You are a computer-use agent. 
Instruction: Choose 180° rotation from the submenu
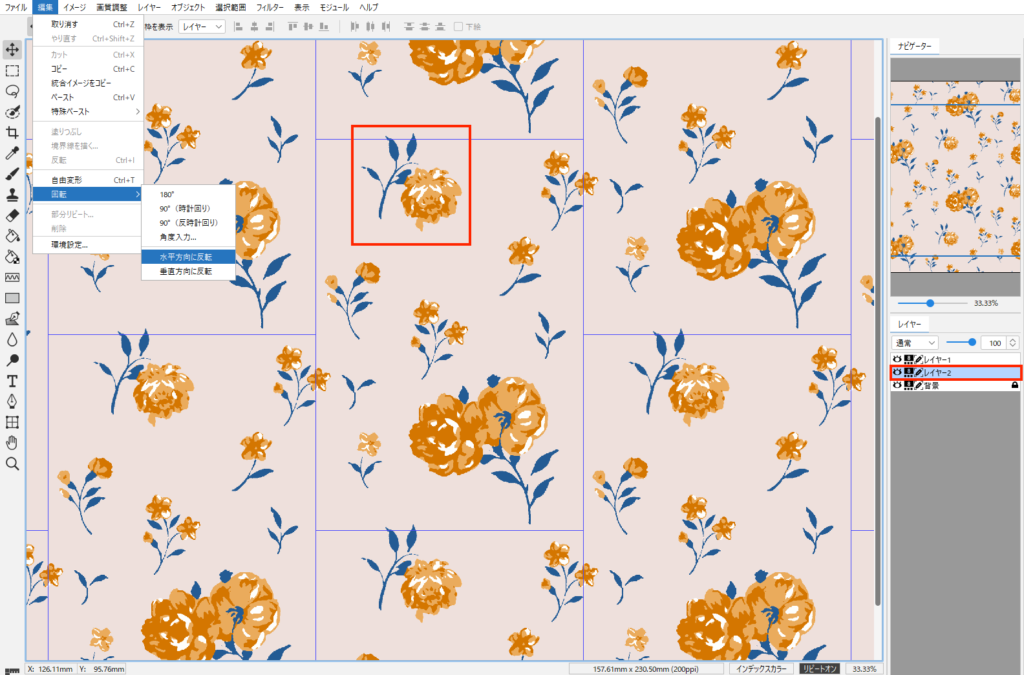coord(189,195)
